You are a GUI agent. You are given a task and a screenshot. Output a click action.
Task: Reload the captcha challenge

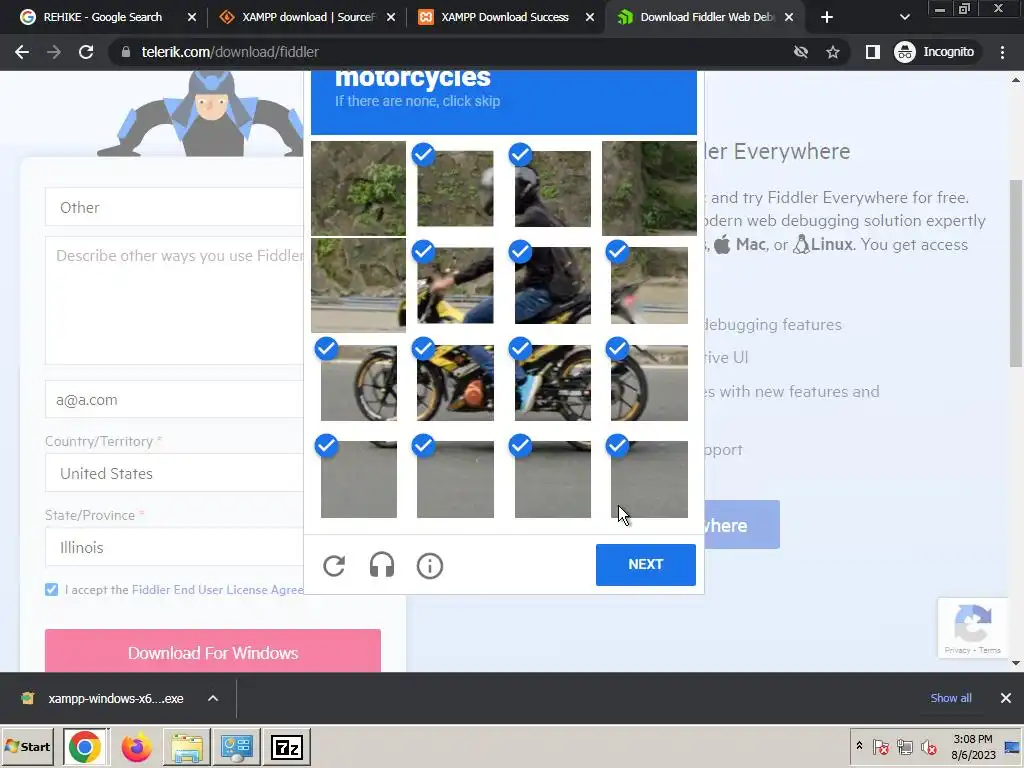click(x=334, y=566)
